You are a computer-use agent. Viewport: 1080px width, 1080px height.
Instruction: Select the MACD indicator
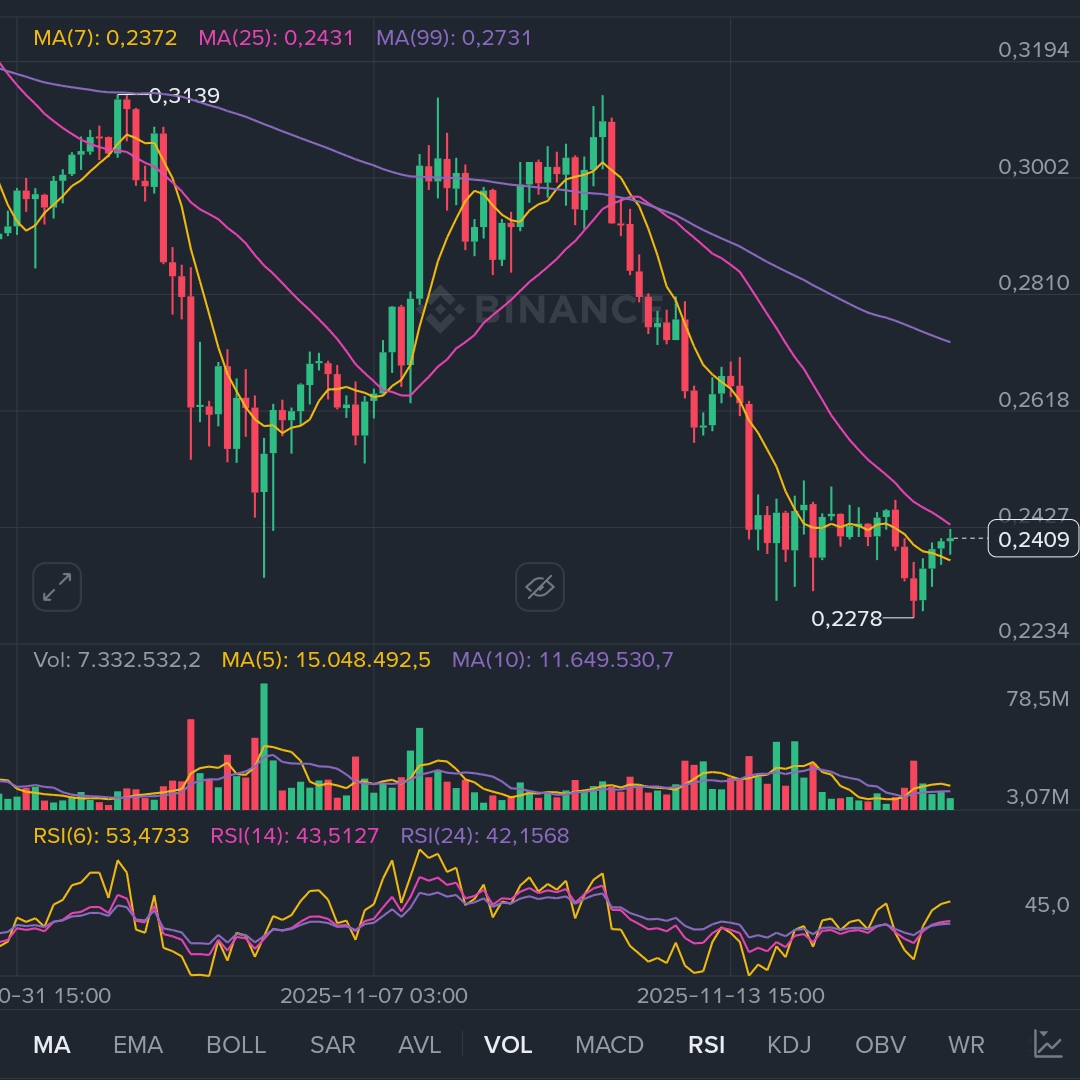tap(608, 1044)
